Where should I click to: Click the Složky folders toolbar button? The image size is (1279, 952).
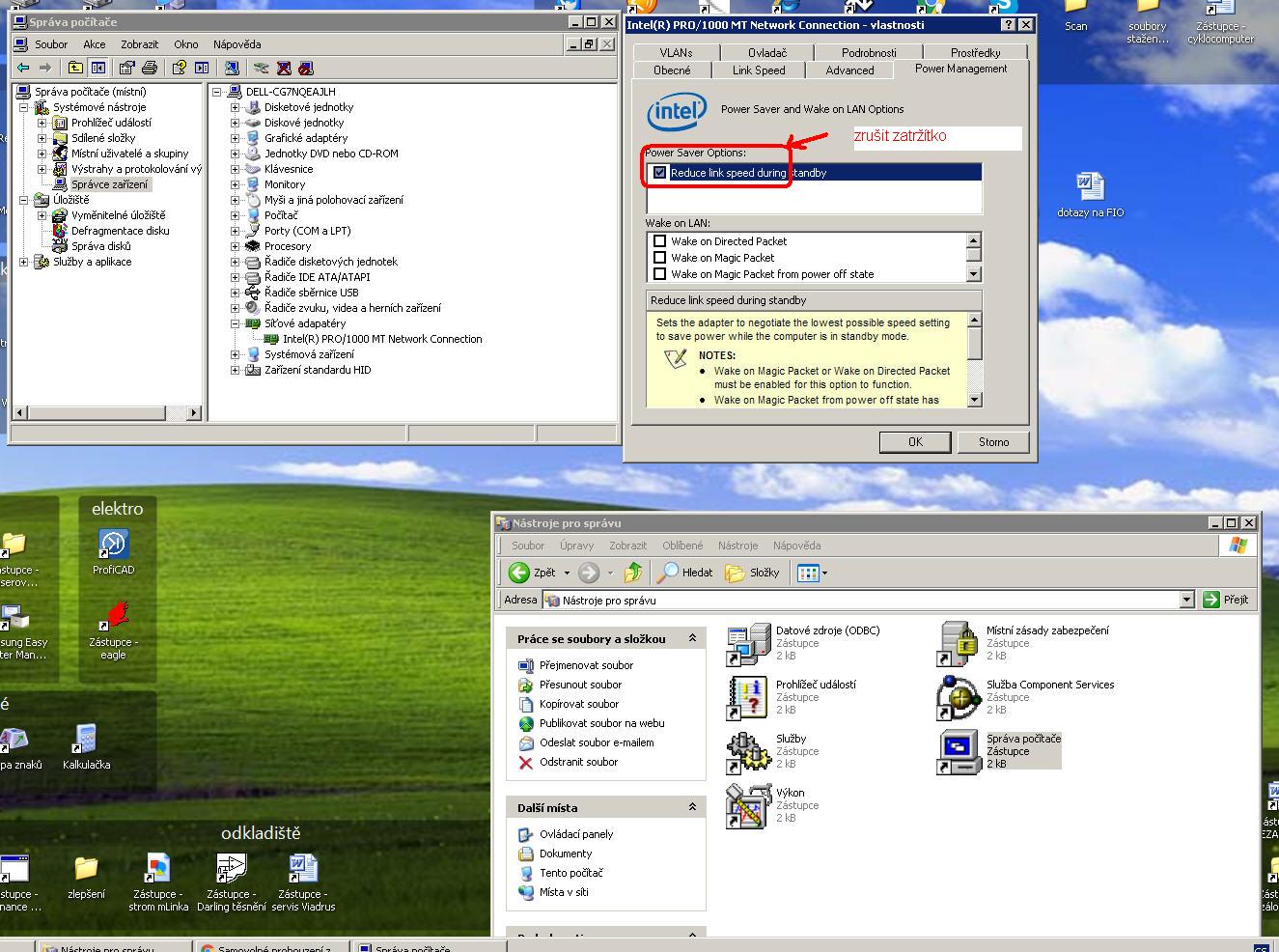(752, 573)
